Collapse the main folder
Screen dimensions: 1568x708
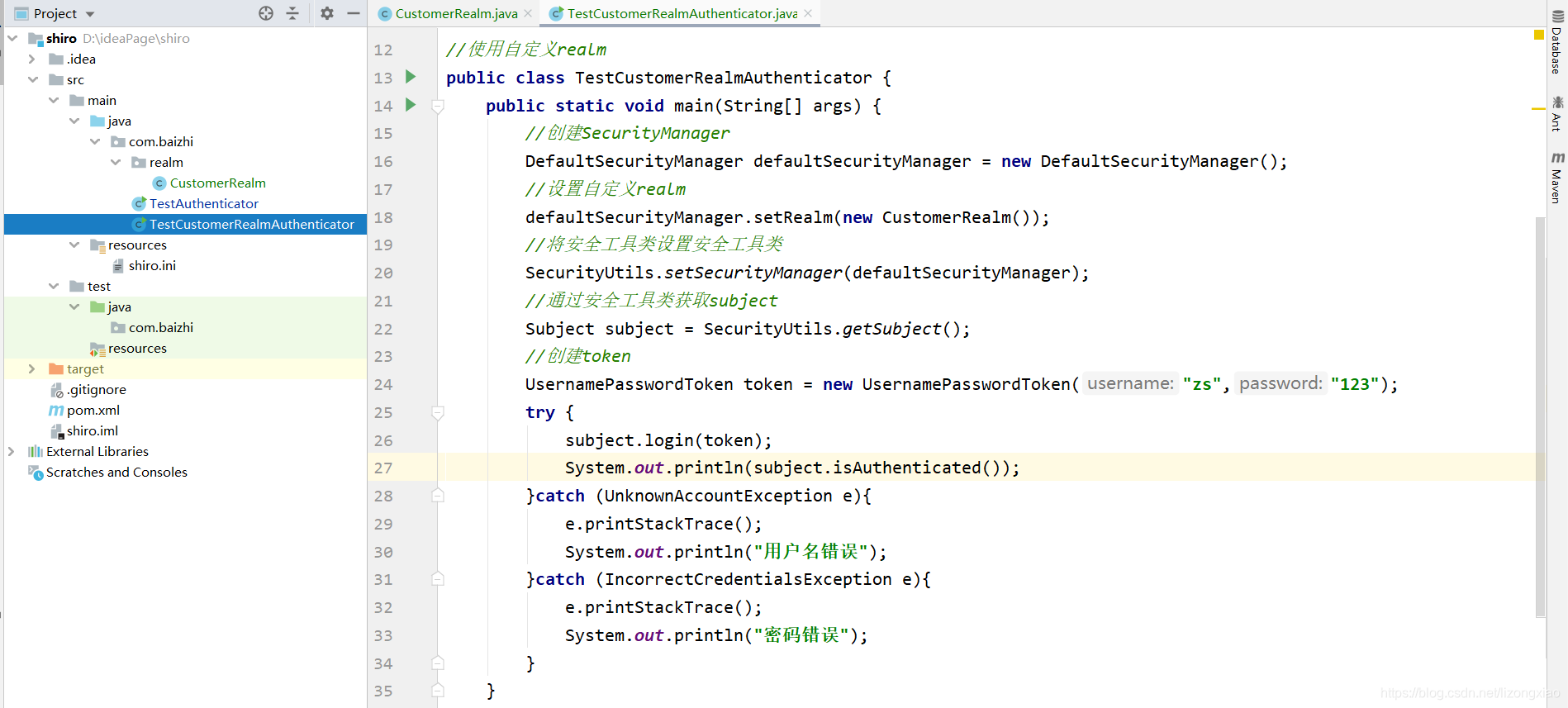(x=54, y=100)
